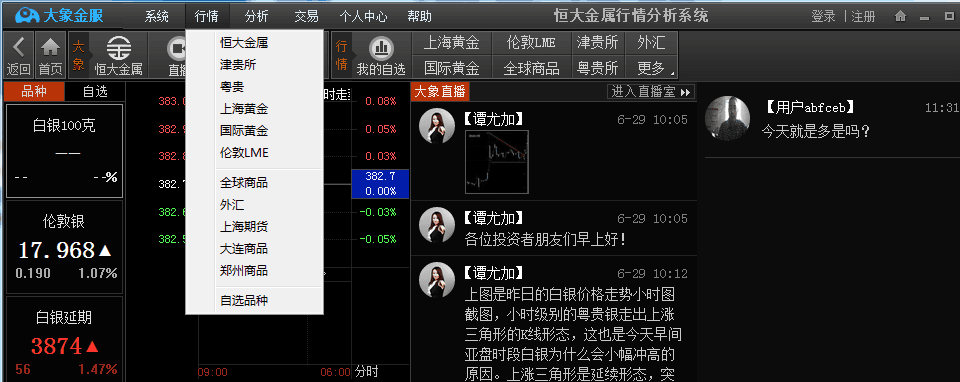
Task: Click the highlighted 382.7 price box
Action: [380, 184]
